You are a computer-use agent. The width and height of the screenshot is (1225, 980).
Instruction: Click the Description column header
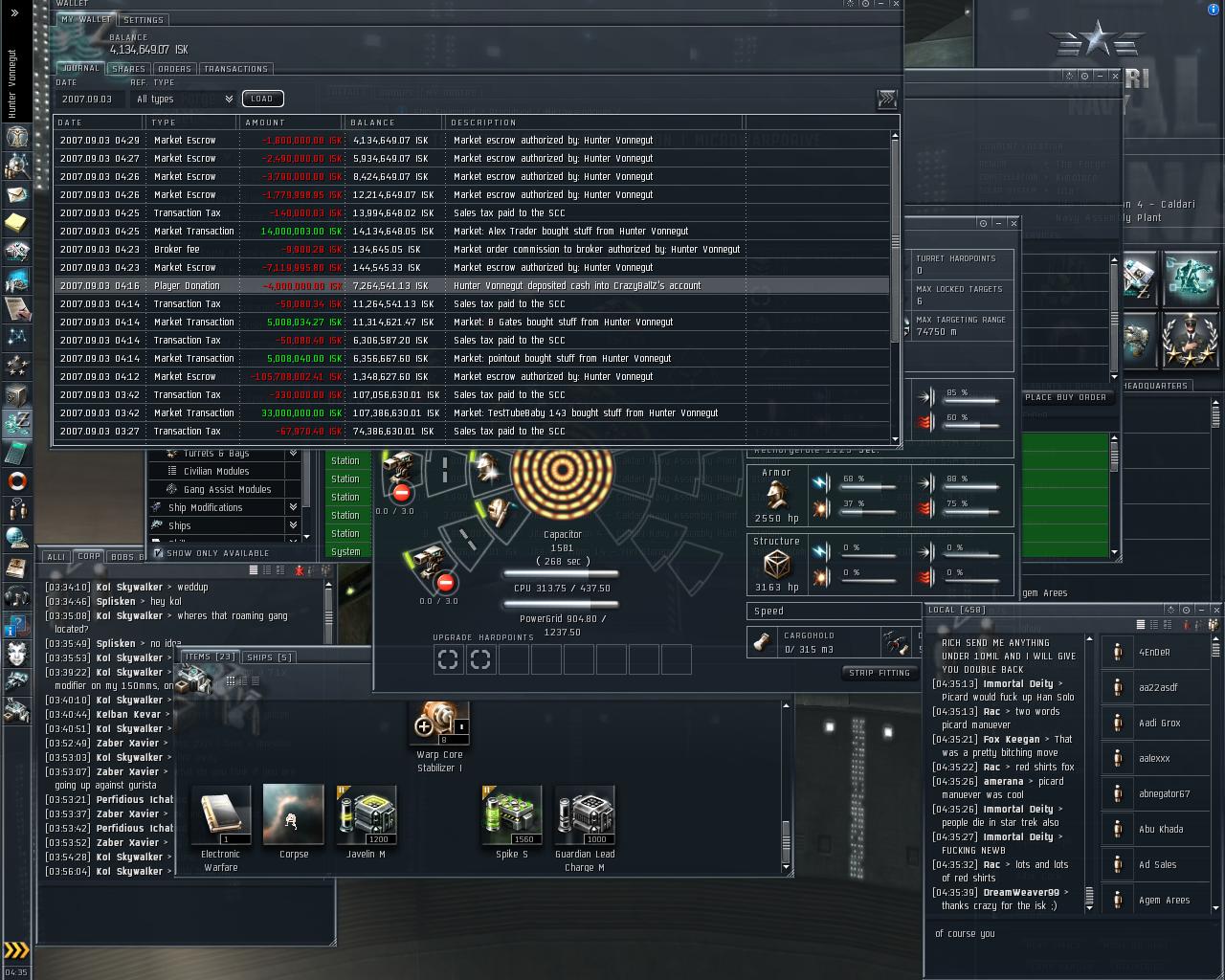[594, 122]
